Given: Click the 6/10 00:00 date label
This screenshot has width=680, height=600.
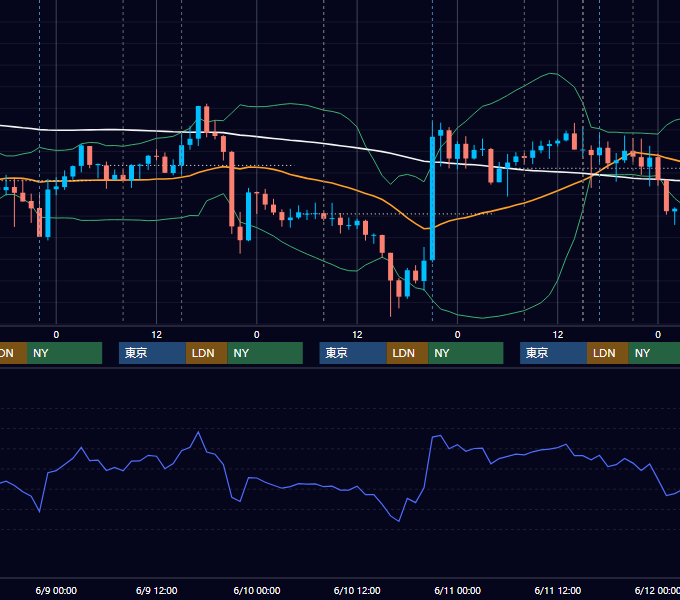Looking at the screenshot, I should pyautogui.click(x=257, y=590).
